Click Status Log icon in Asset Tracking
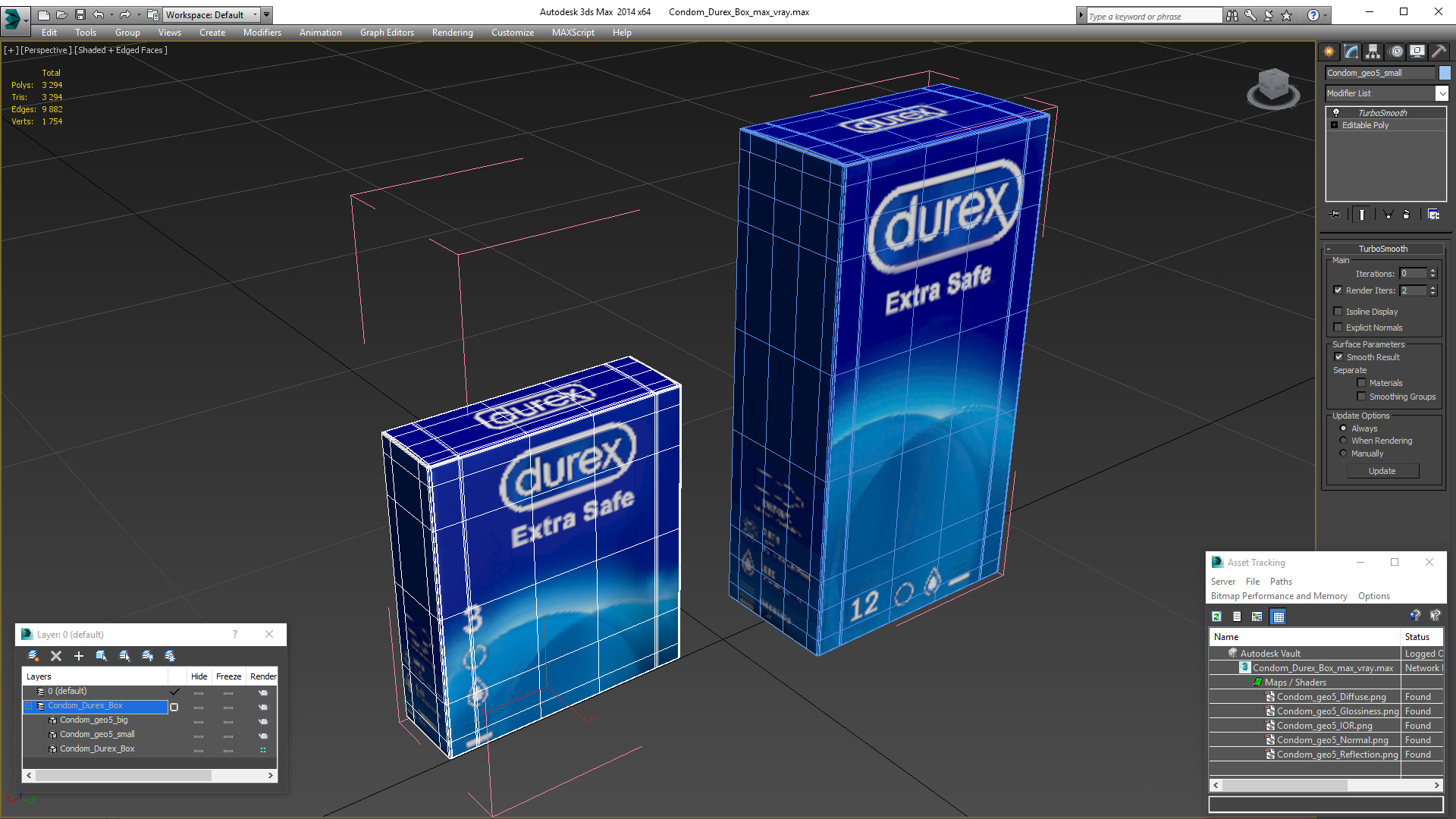The height and width of the screenshot is (819, 1456). pos(1237,617)
